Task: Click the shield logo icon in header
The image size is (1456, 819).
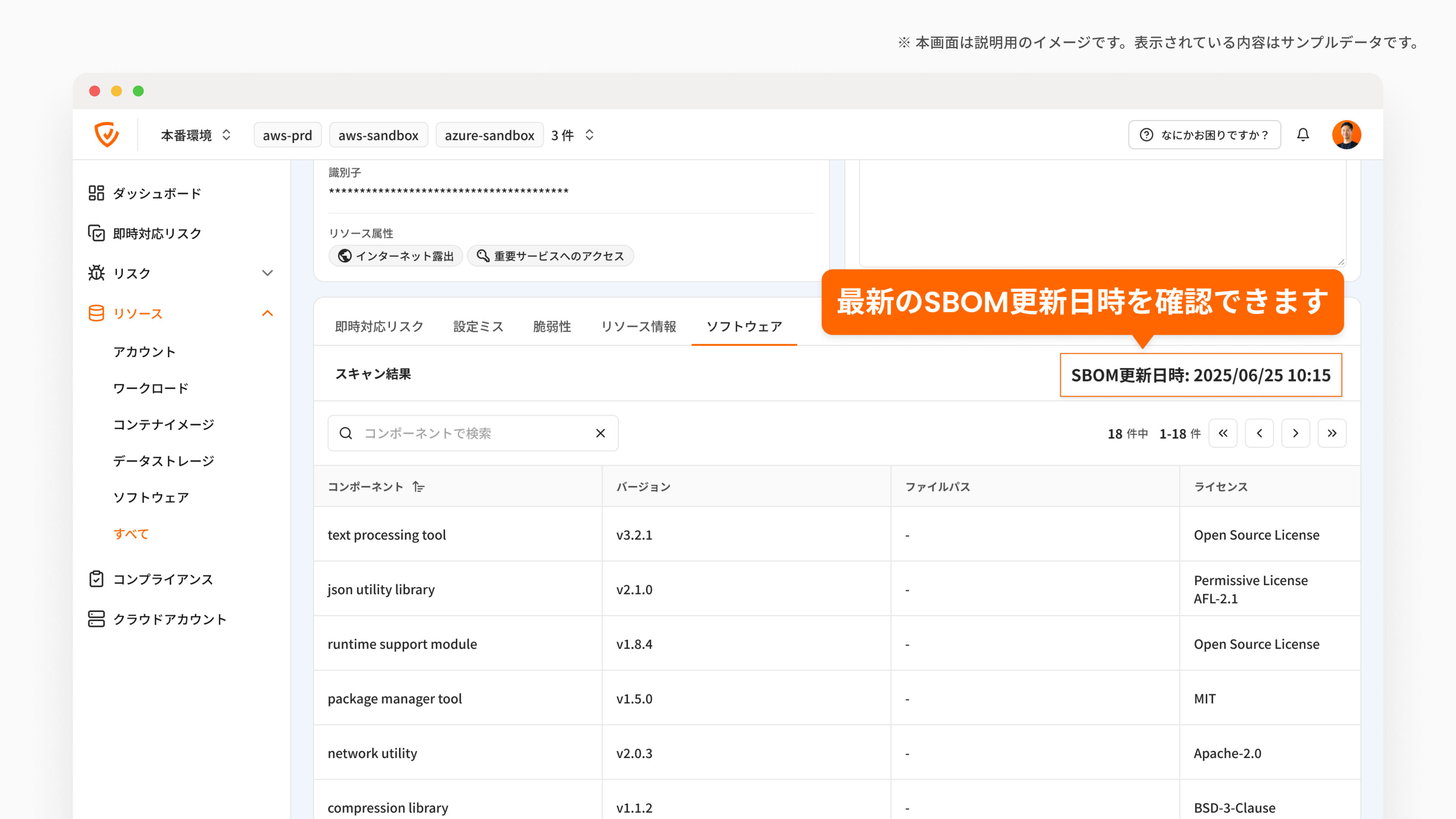Action: tap(106, 135)
